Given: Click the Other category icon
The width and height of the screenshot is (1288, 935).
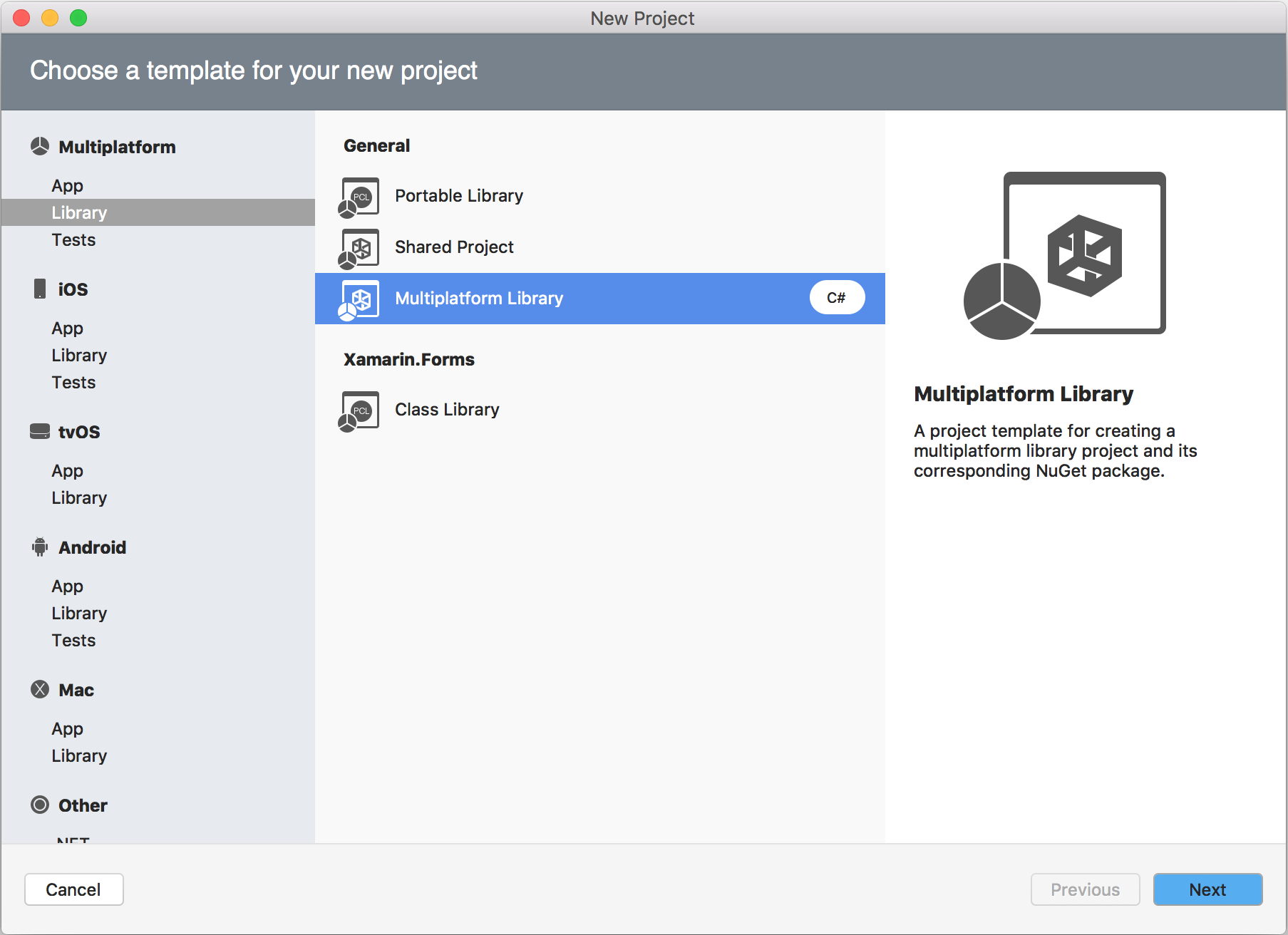Looking at the screenshot, I should [x=40, y=805].
